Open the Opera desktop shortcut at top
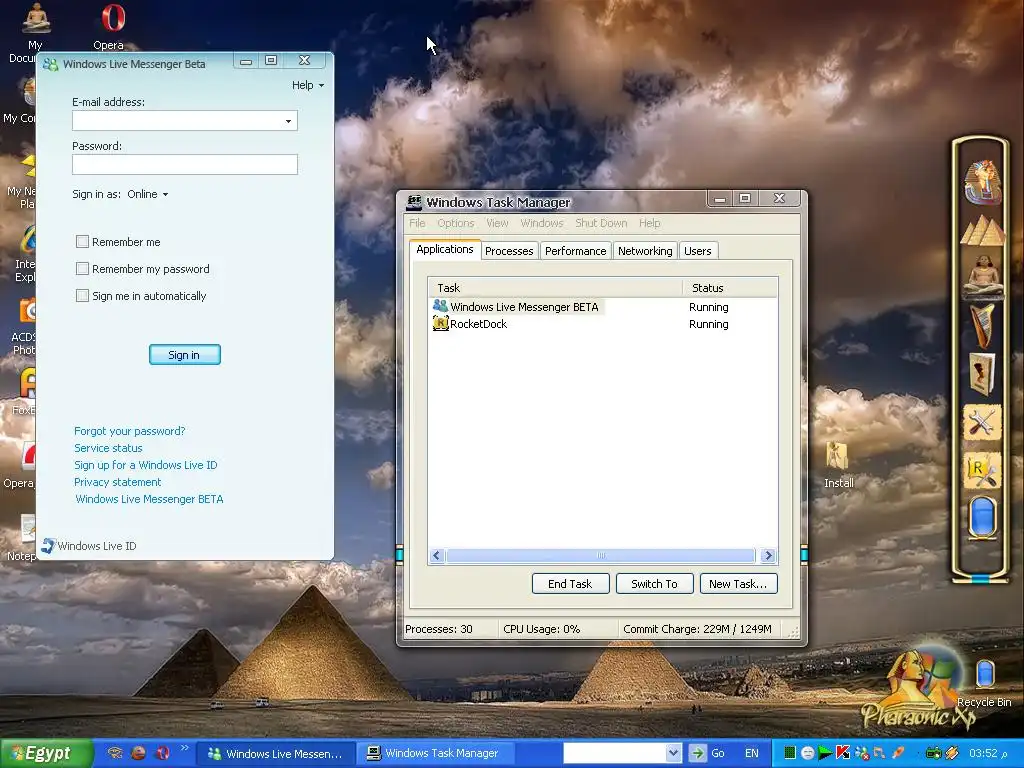 (x=110, y=26)
